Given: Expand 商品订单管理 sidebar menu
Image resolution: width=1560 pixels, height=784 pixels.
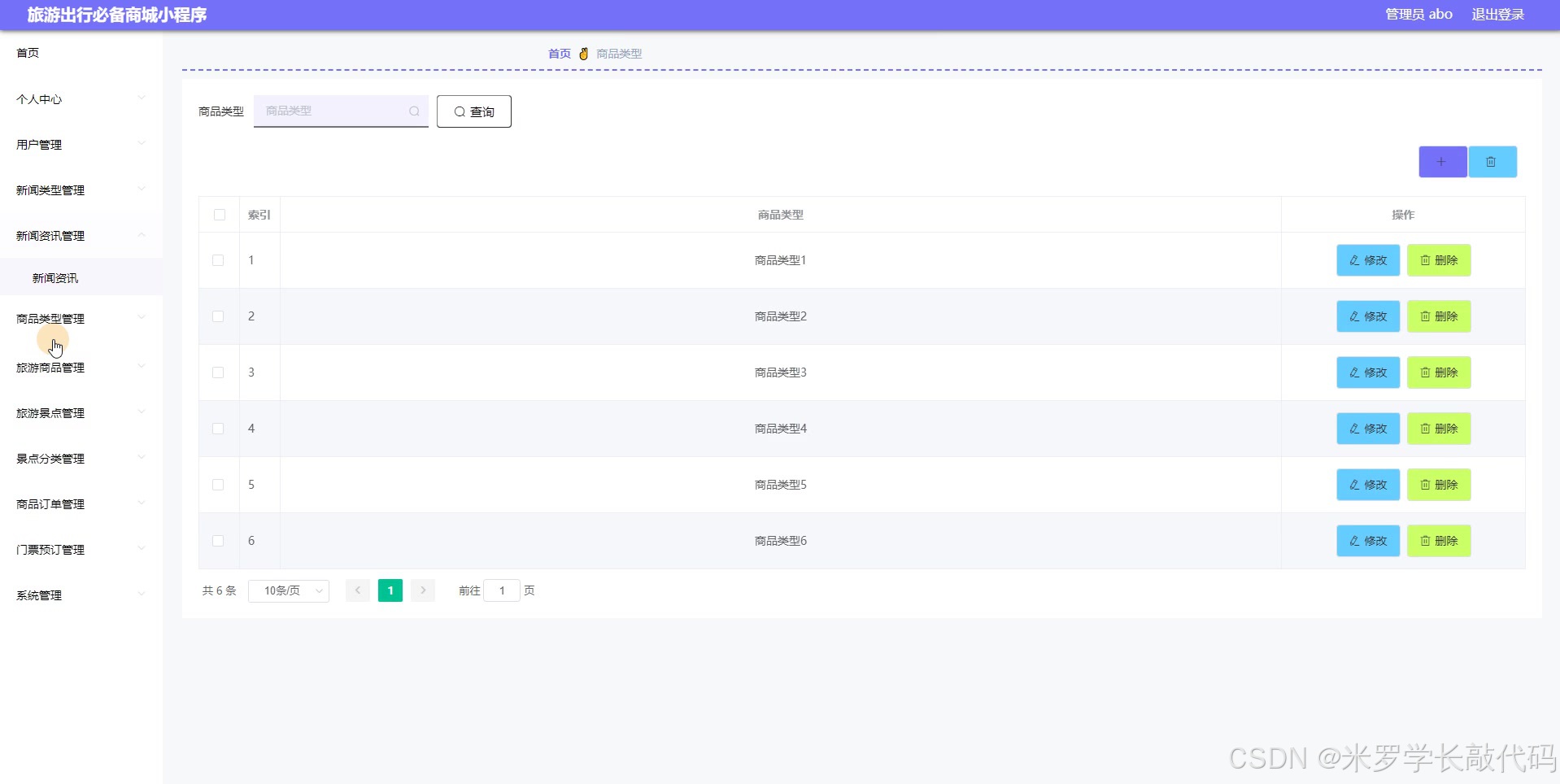Looking at the screenshot, I should [81, 504].
